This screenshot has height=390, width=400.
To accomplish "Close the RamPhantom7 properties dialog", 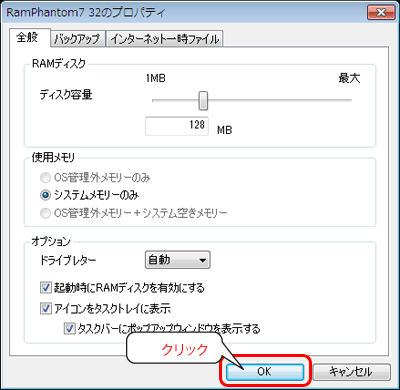I will [x=381, y=13].
